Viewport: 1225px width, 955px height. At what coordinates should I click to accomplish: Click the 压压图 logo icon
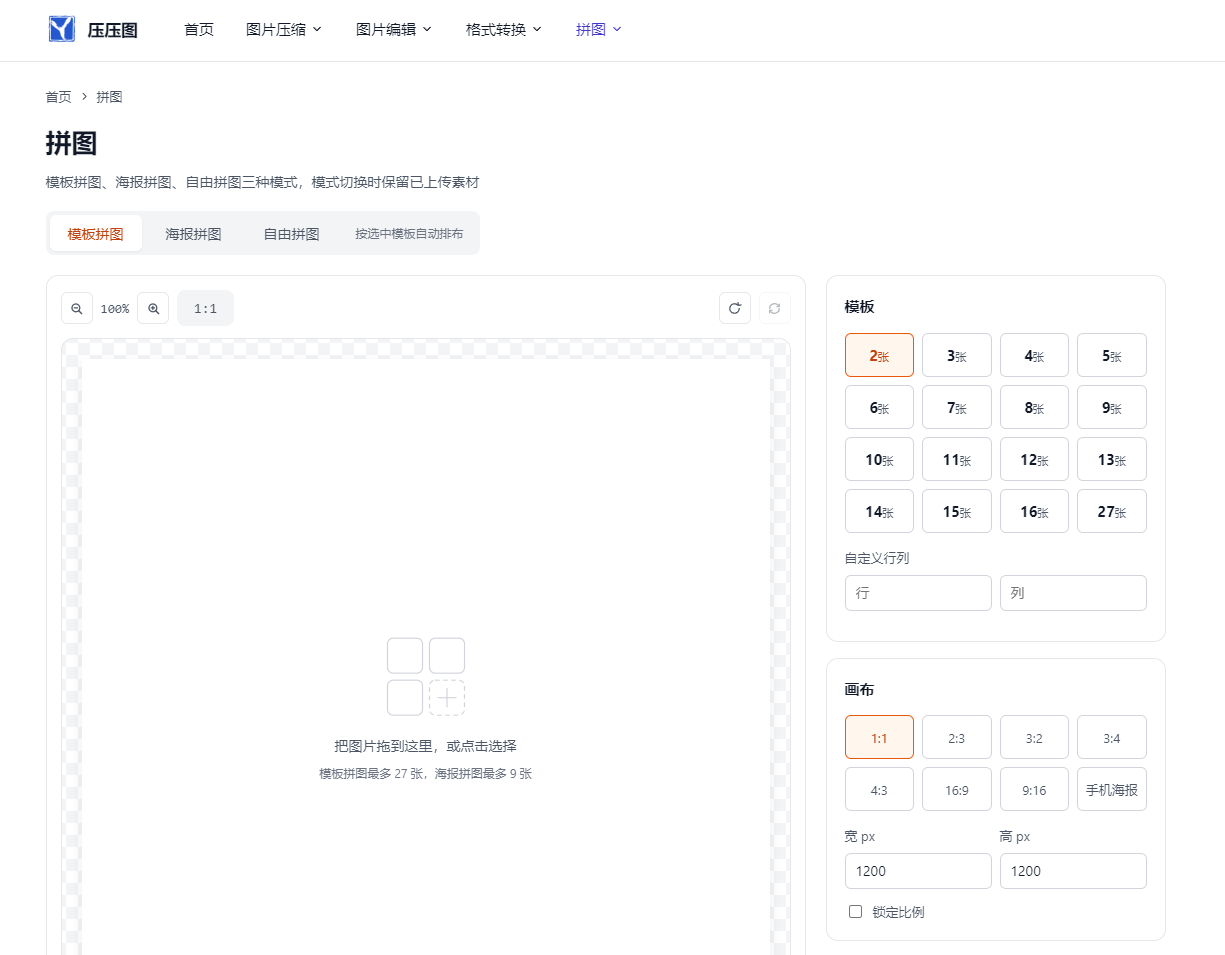62,29
